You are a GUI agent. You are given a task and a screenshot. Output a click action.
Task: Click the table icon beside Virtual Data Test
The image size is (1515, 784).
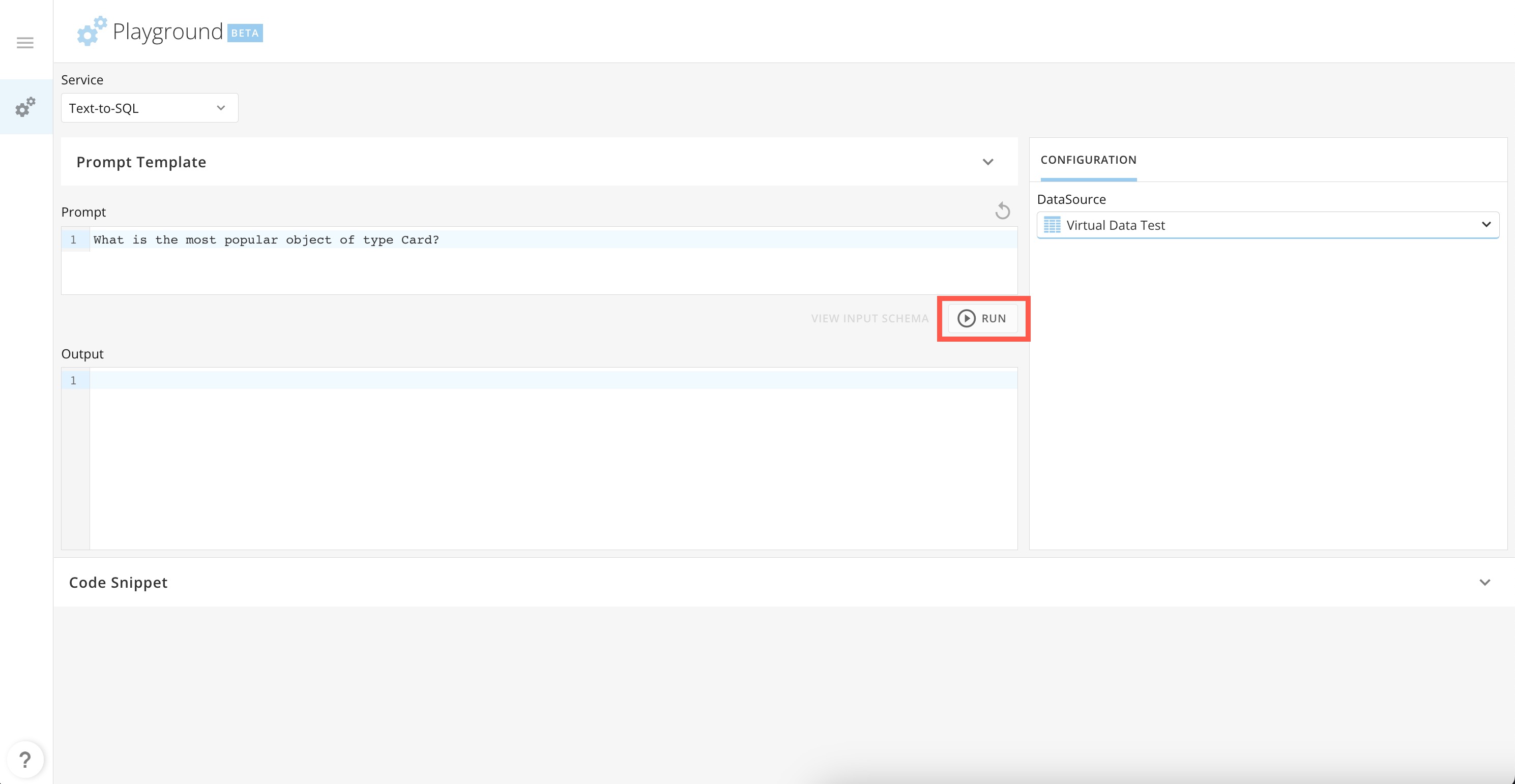pos(1052,225)
